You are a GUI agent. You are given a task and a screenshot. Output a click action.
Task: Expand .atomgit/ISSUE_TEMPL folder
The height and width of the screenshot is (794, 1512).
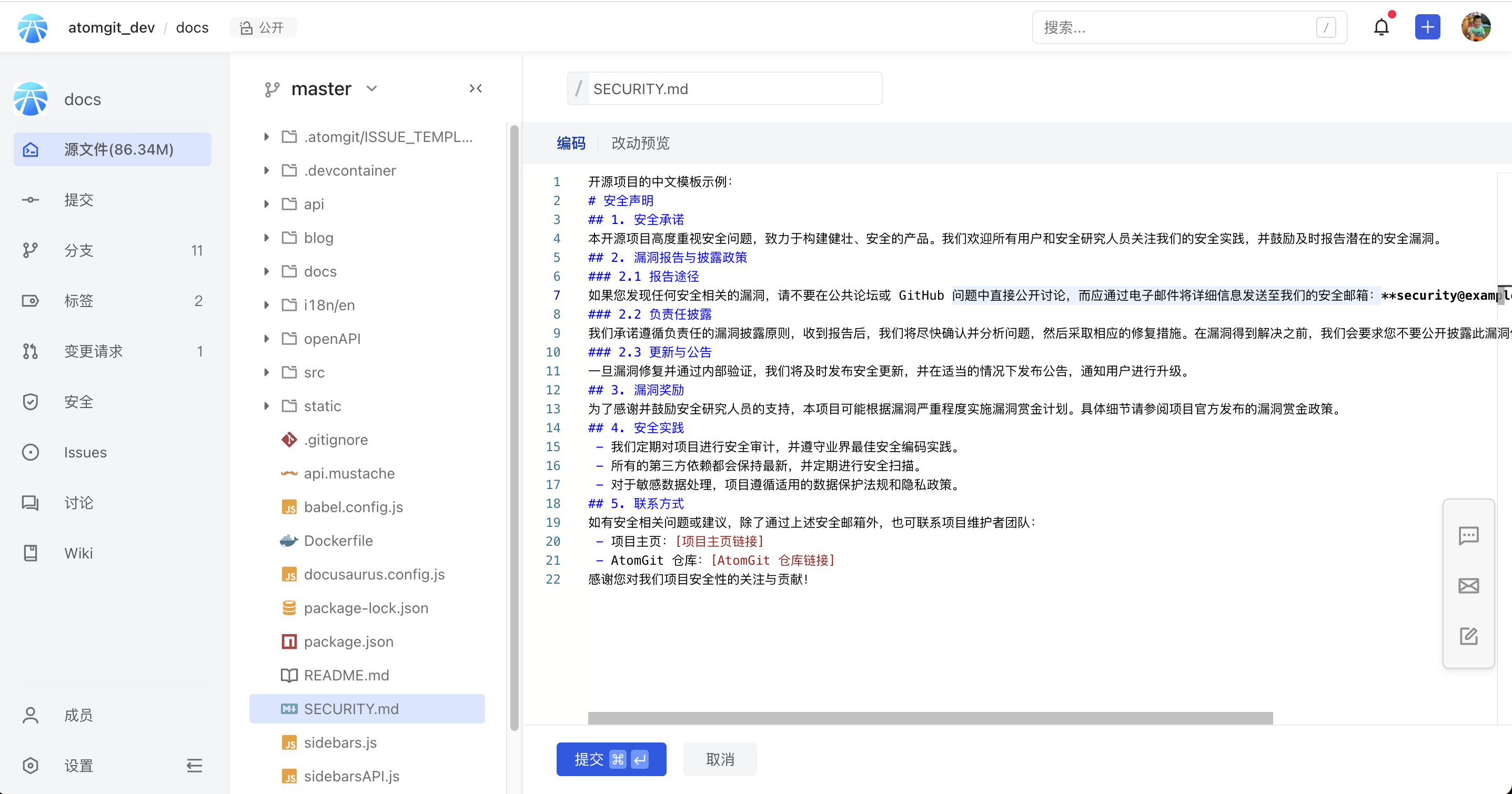pyautogui.click(x=267, y=137)
